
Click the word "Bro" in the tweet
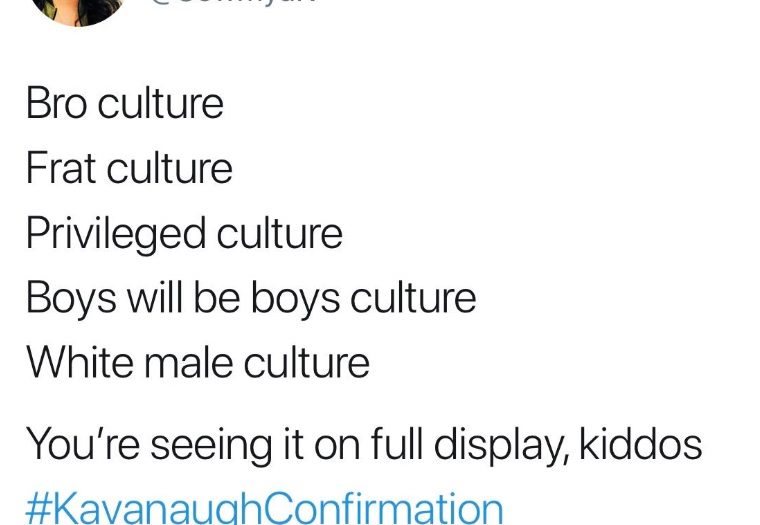(56, 104)
